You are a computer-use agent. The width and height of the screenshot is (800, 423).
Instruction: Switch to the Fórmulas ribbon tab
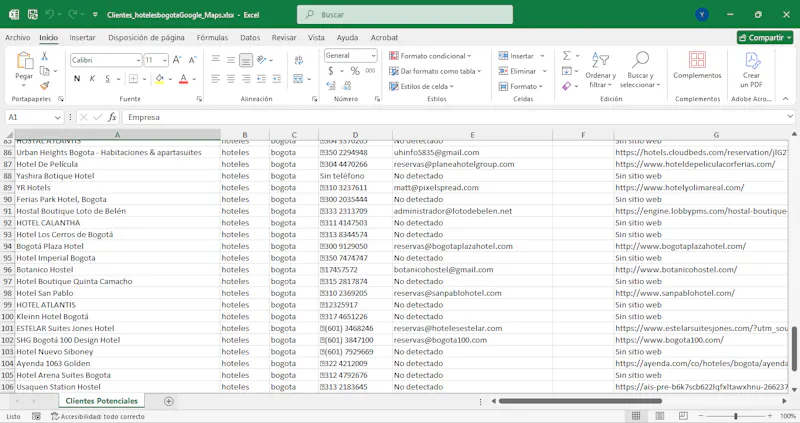click(x=212, y=37)
